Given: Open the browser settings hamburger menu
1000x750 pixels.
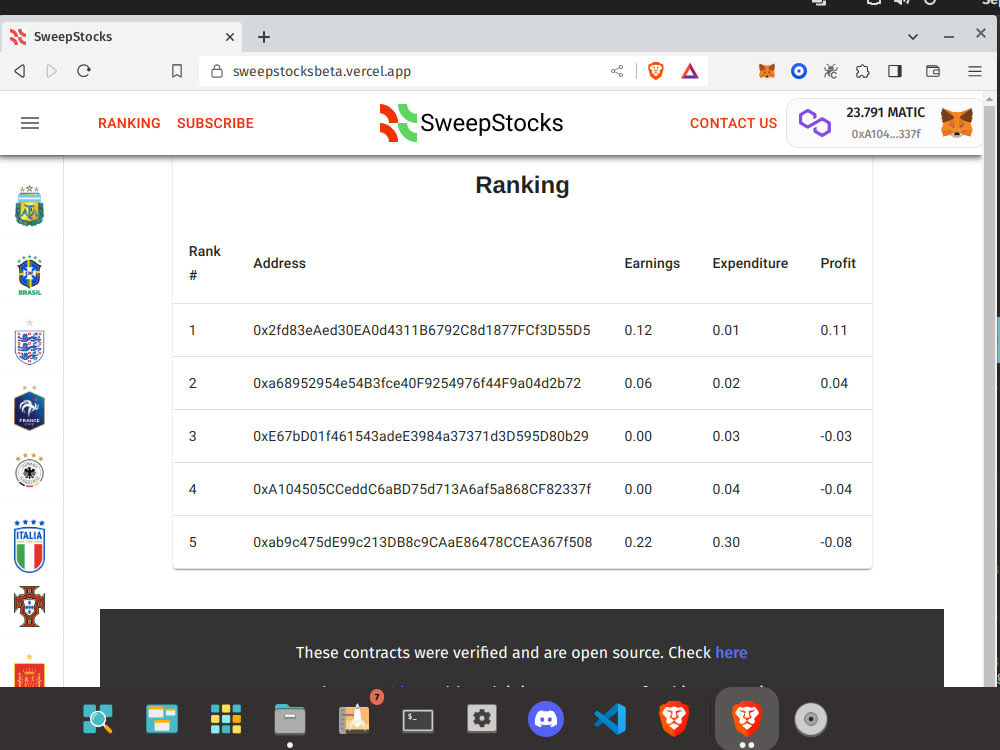Looking at the screenshot, I should pos(974,71).
